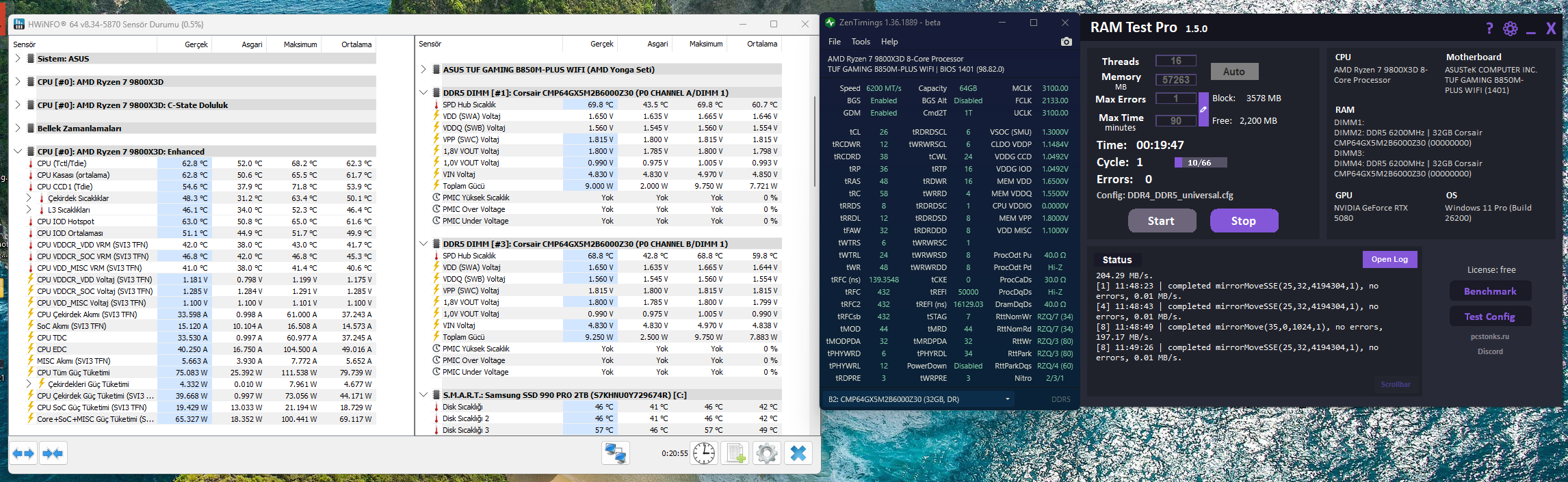The width and height of the screenshot is (1568, 482).
Task: Click lightning icon of DIMM #3 VIN Voltaj row
Action: point(436,325)
